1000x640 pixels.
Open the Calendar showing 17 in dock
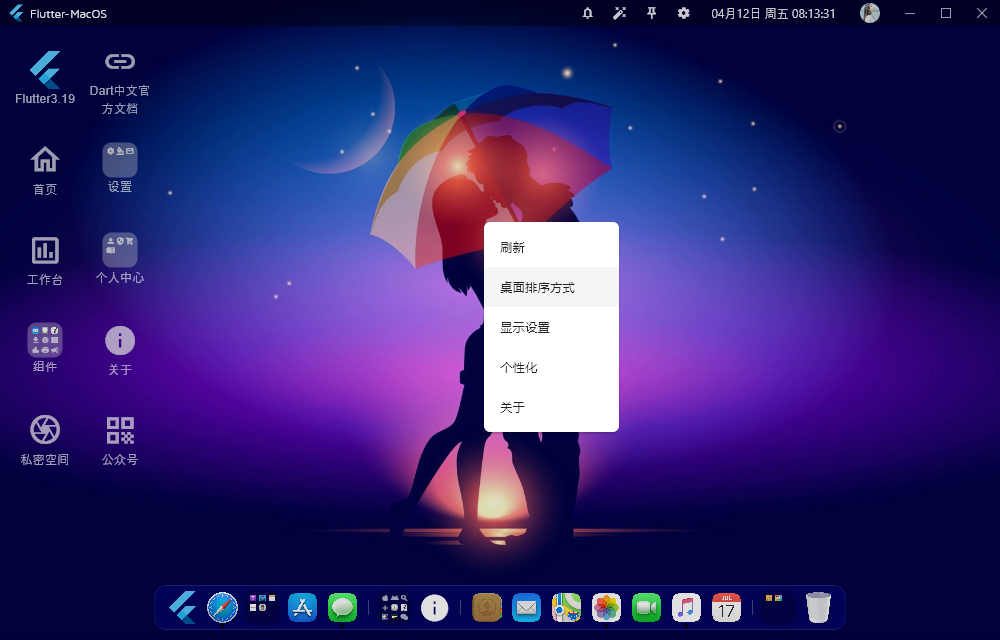click(726, 607)
